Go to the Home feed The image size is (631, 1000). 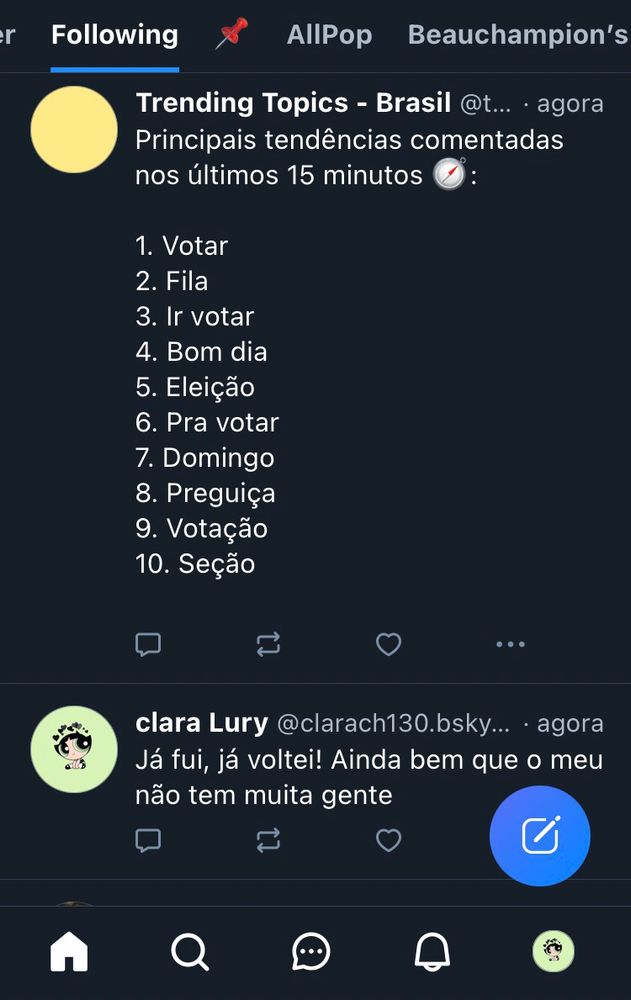tap(69, 951)
